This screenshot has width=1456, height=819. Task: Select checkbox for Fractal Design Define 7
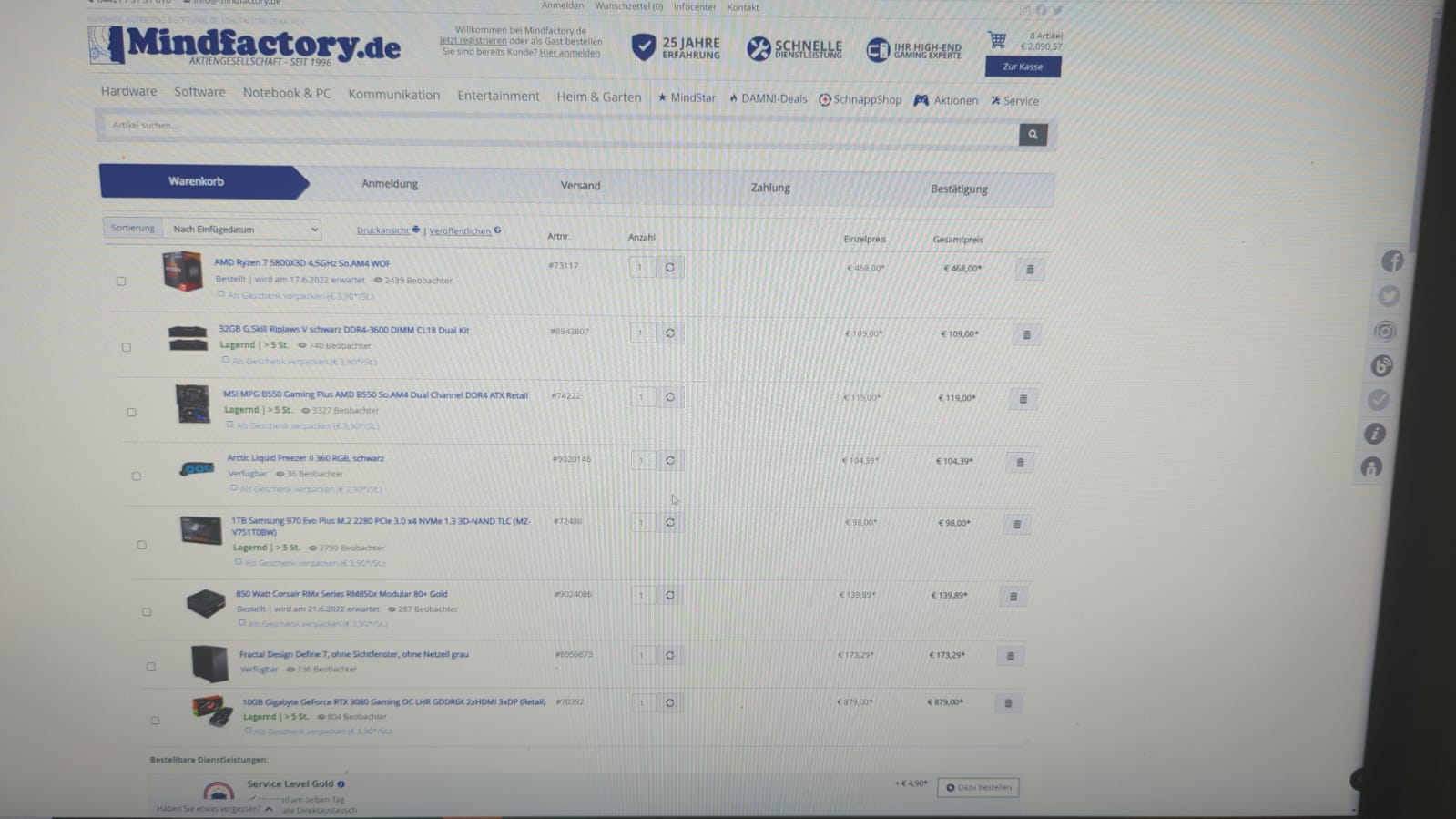point(151,667)
